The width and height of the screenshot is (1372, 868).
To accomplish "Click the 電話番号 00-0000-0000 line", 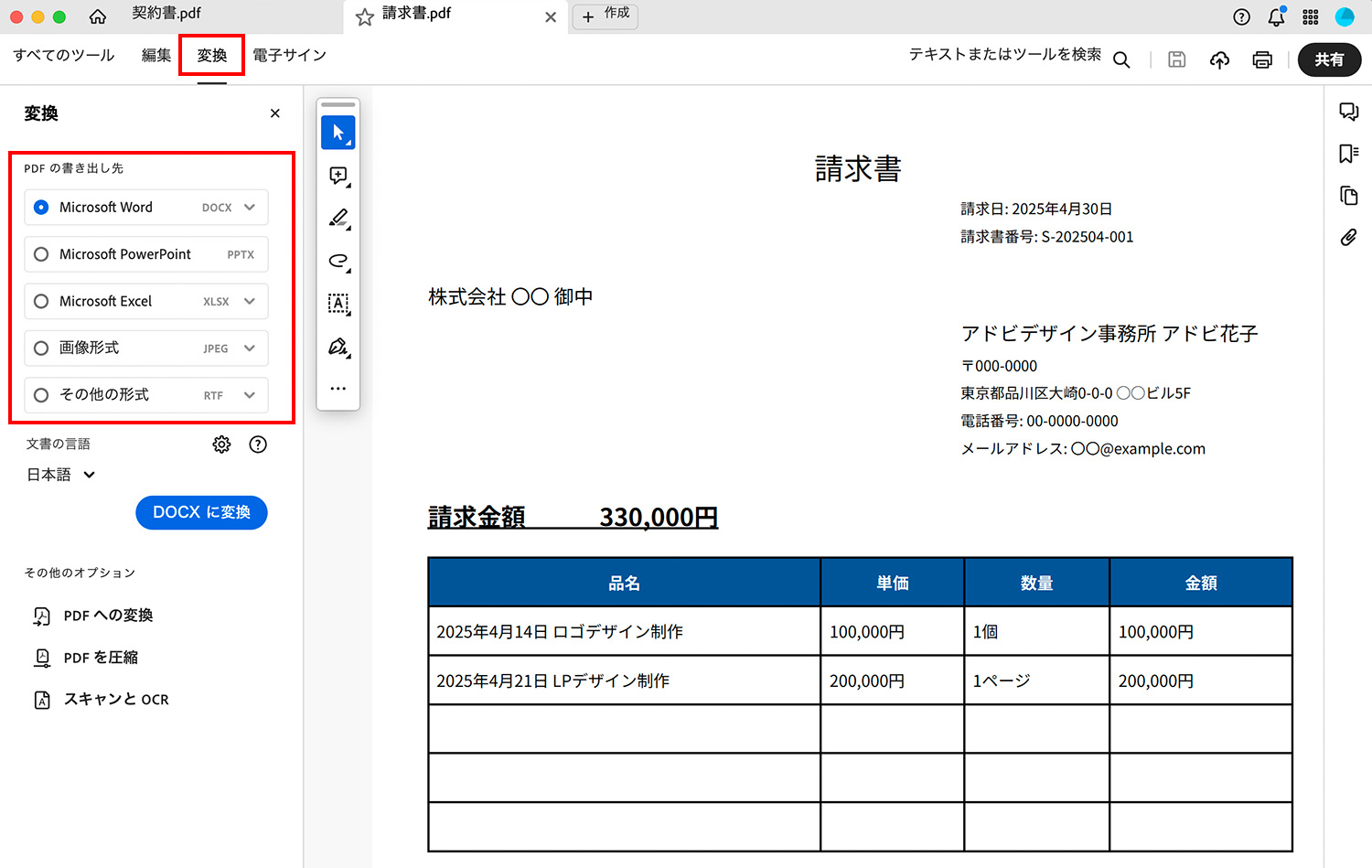I will tap(1039, 422).
